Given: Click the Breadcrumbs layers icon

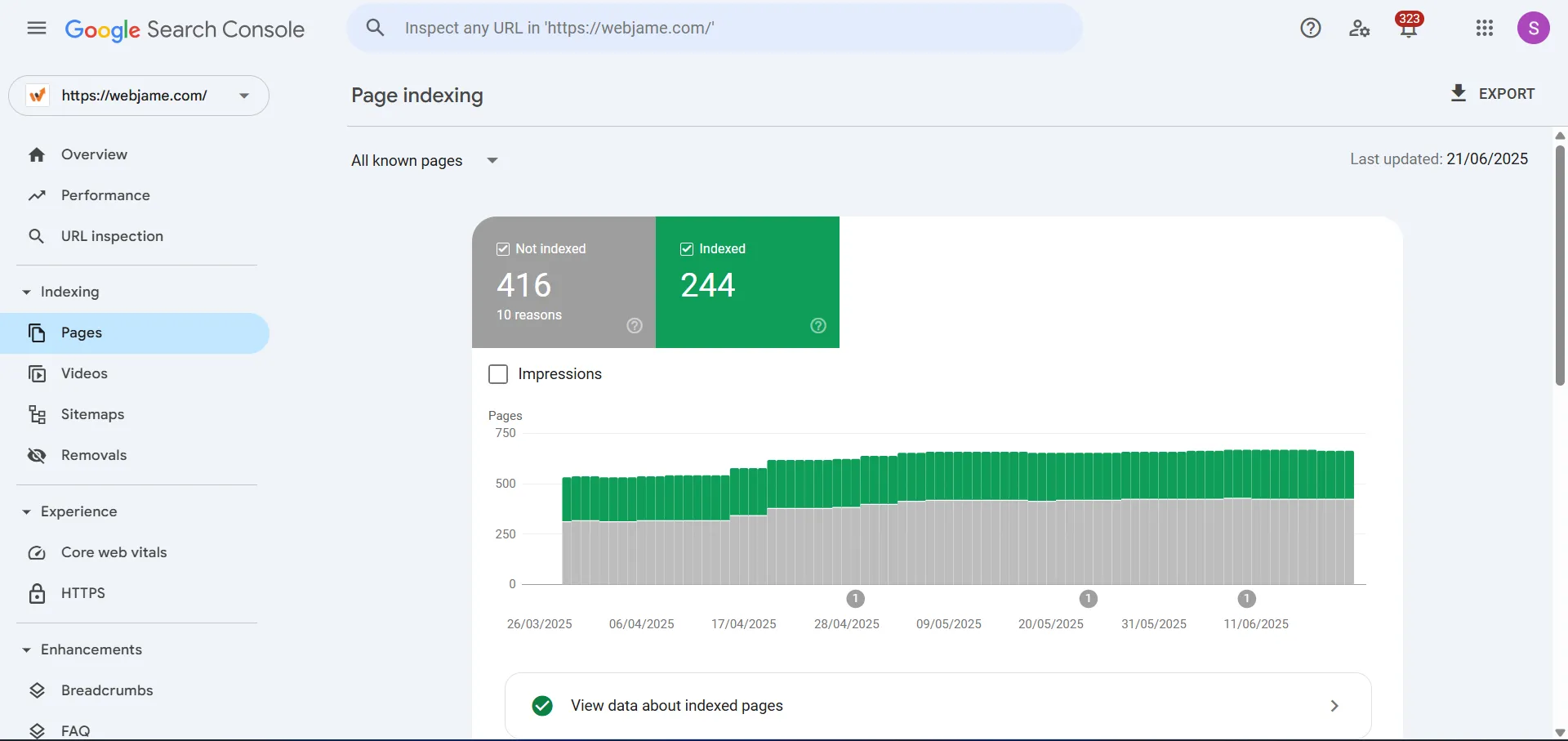Looking at the screenshot, I should pyautogui.click(x=37, y=690).
